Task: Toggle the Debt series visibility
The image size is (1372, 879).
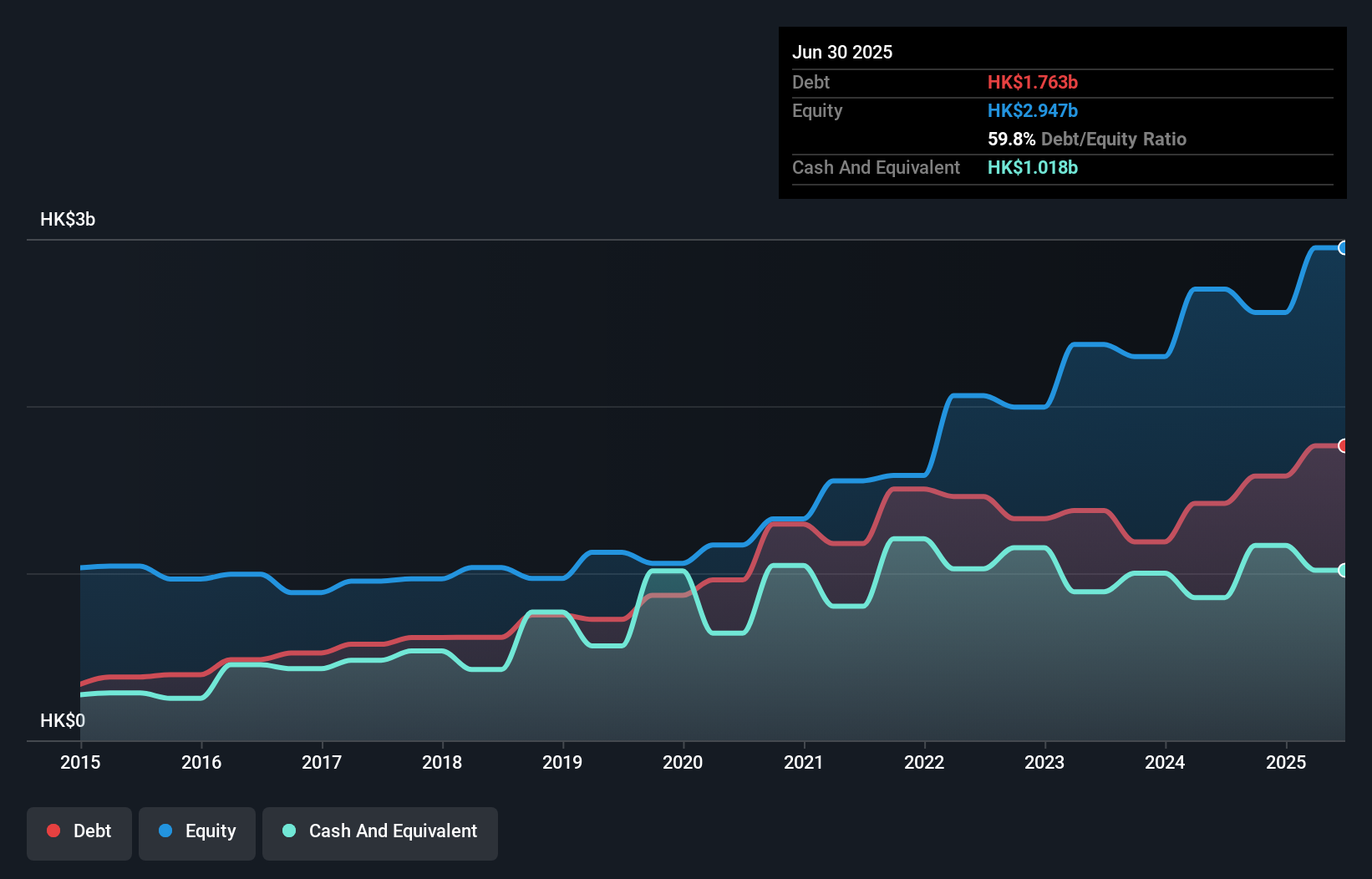Action: pos(79,831)
